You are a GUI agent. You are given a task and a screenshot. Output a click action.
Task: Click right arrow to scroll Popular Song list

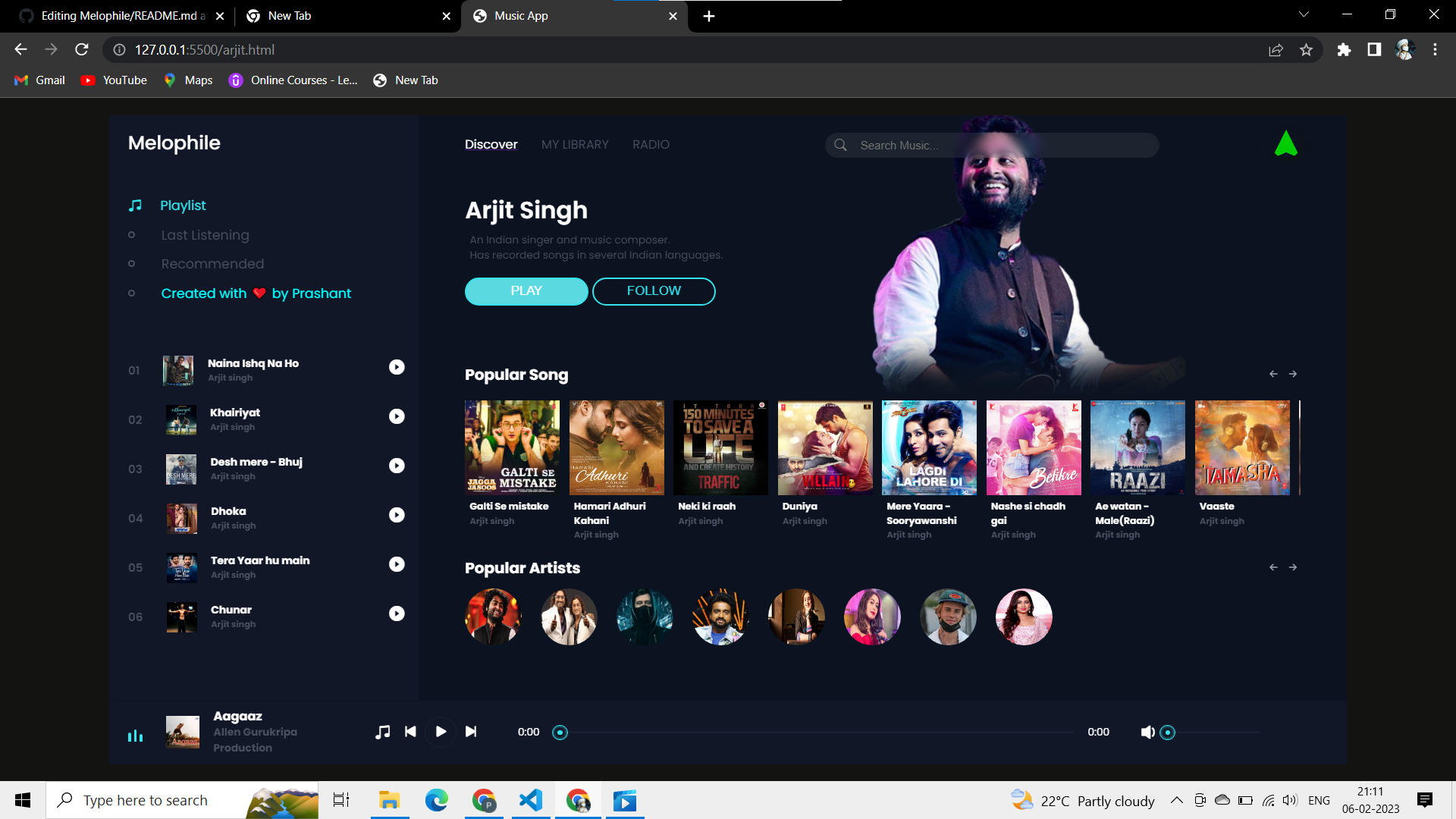pos(1293,374)
